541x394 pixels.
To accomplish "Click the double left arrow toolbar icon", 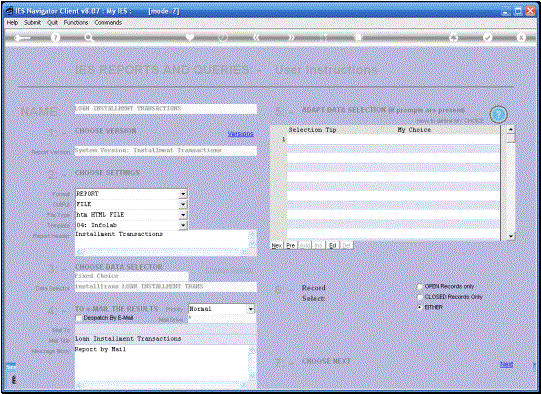I will point(256,37).
